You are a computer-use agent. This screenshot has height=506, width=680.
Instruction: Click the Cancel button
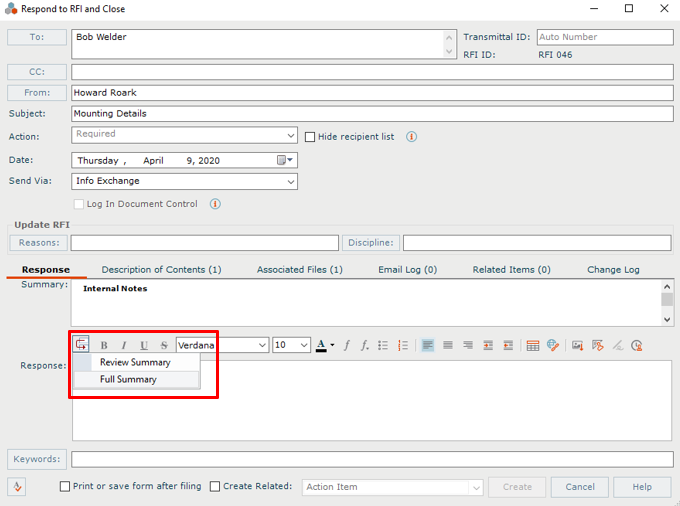tap(580, 487)
